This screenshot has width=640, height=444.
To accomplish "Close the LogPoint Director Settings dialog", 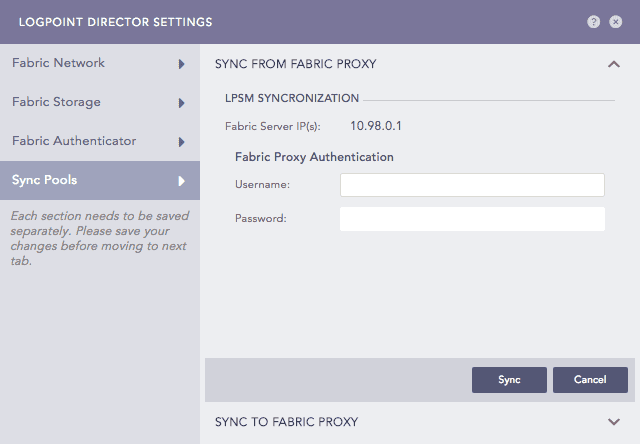I will pos(616,22).
